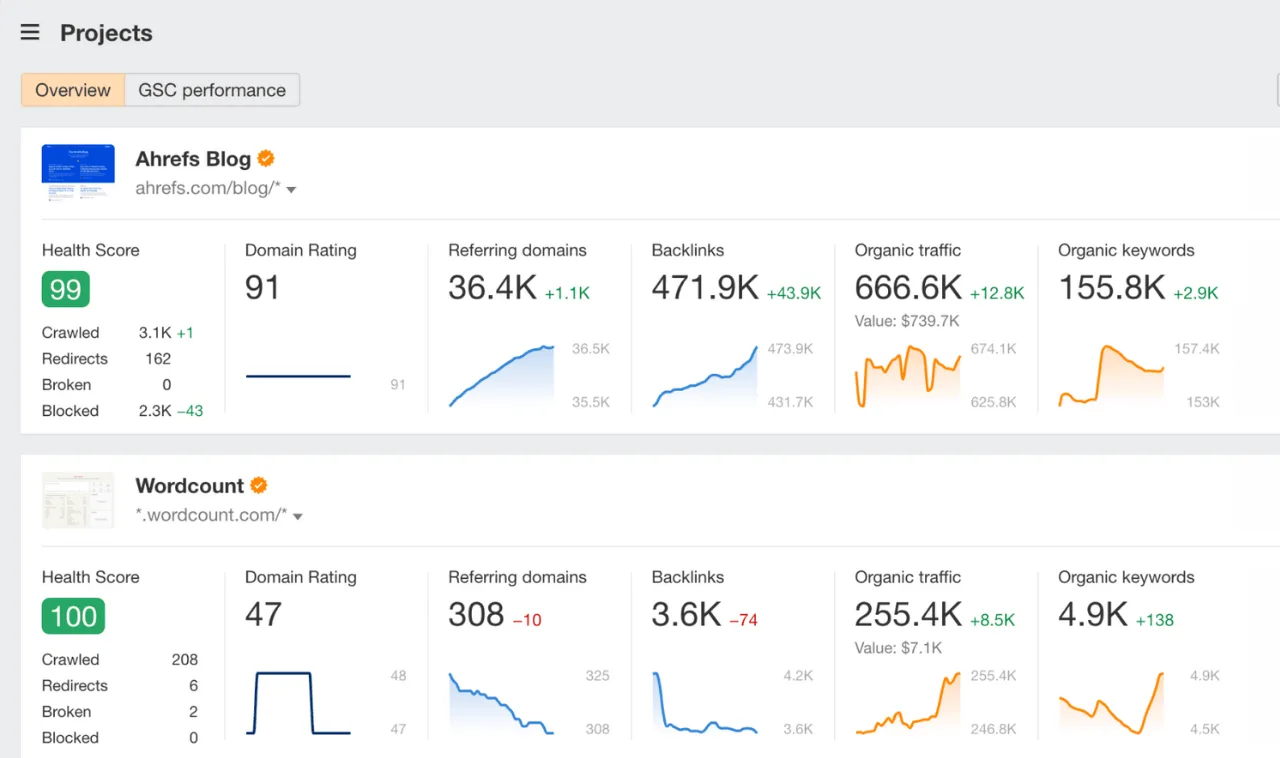Click the Wordcount Redirects count 6
The image size is (1280, 758).
(x=193, y=686)
